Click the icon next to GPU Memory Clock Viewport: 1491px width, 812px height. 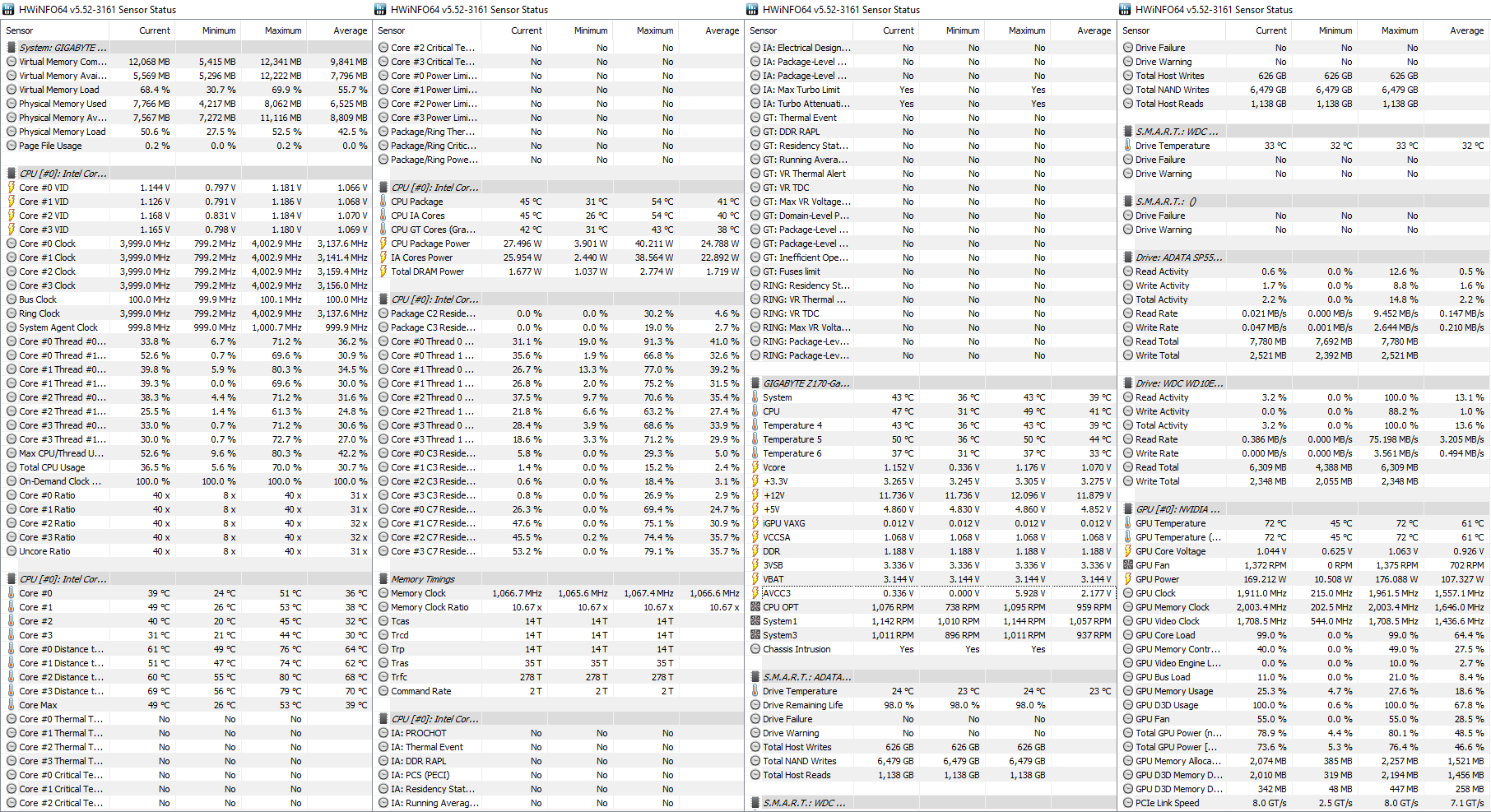tap(1128, 607)
